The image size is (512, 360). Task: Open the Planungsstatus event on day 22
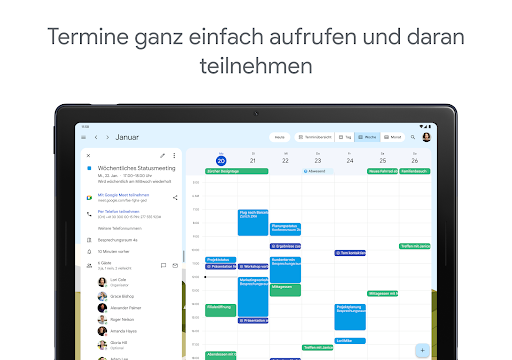point(285,229)
